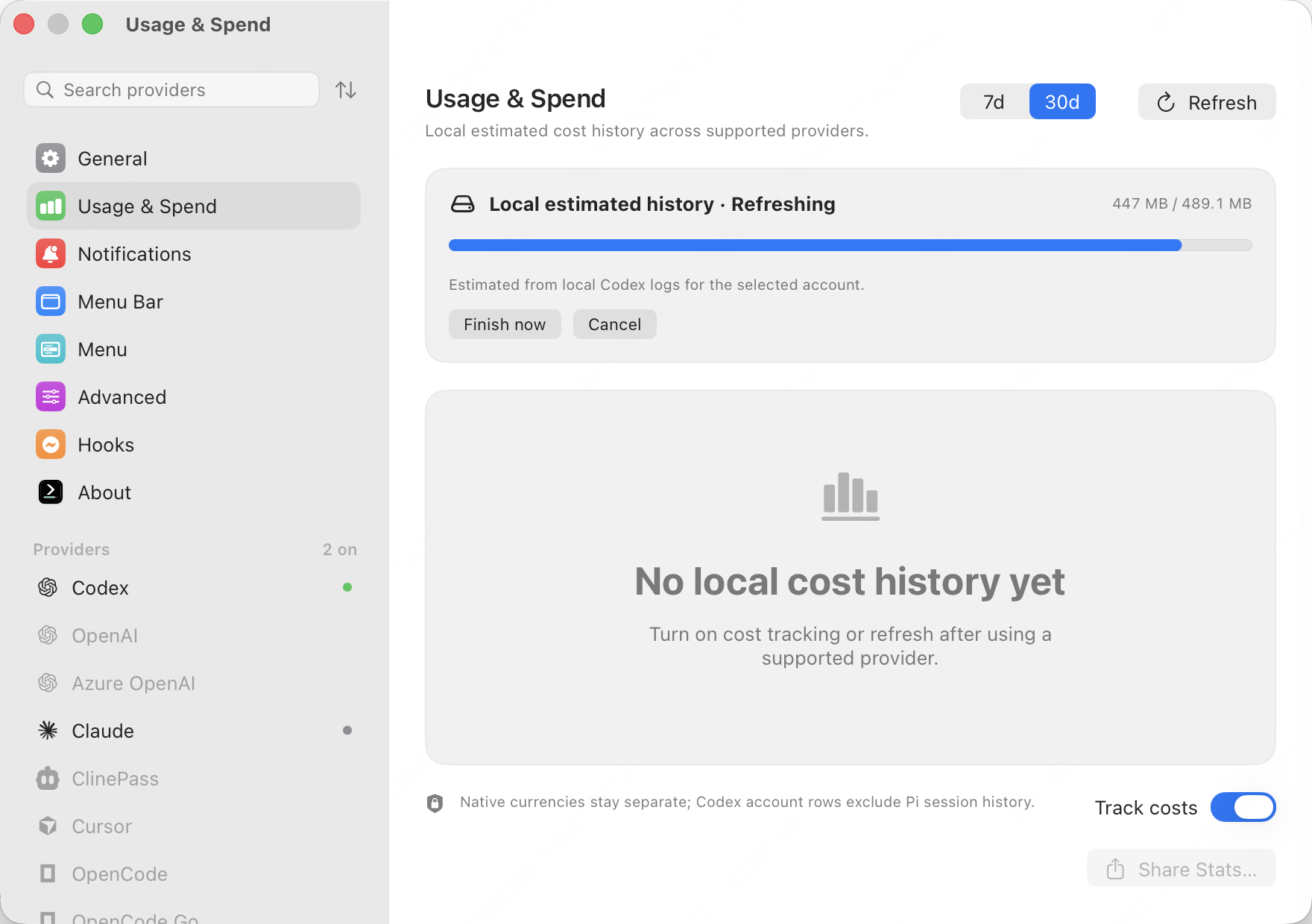Image resolution: width=1312 pixels, height=924 pixels.
Task: Go to Menu Bar settings
Action: point(194,302)
